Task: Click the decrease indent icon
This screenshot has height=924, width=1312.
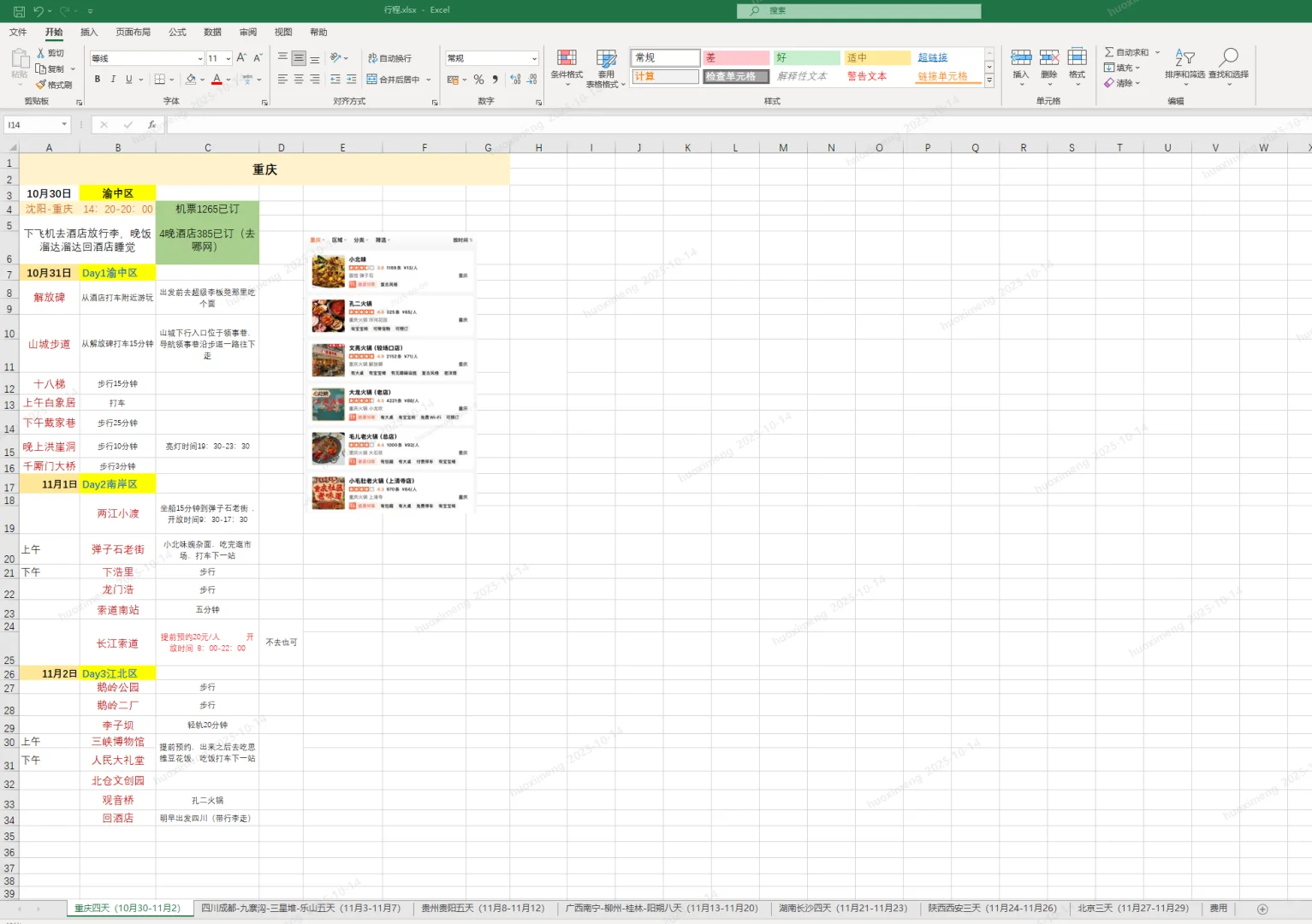Action: tap(335, 80)
